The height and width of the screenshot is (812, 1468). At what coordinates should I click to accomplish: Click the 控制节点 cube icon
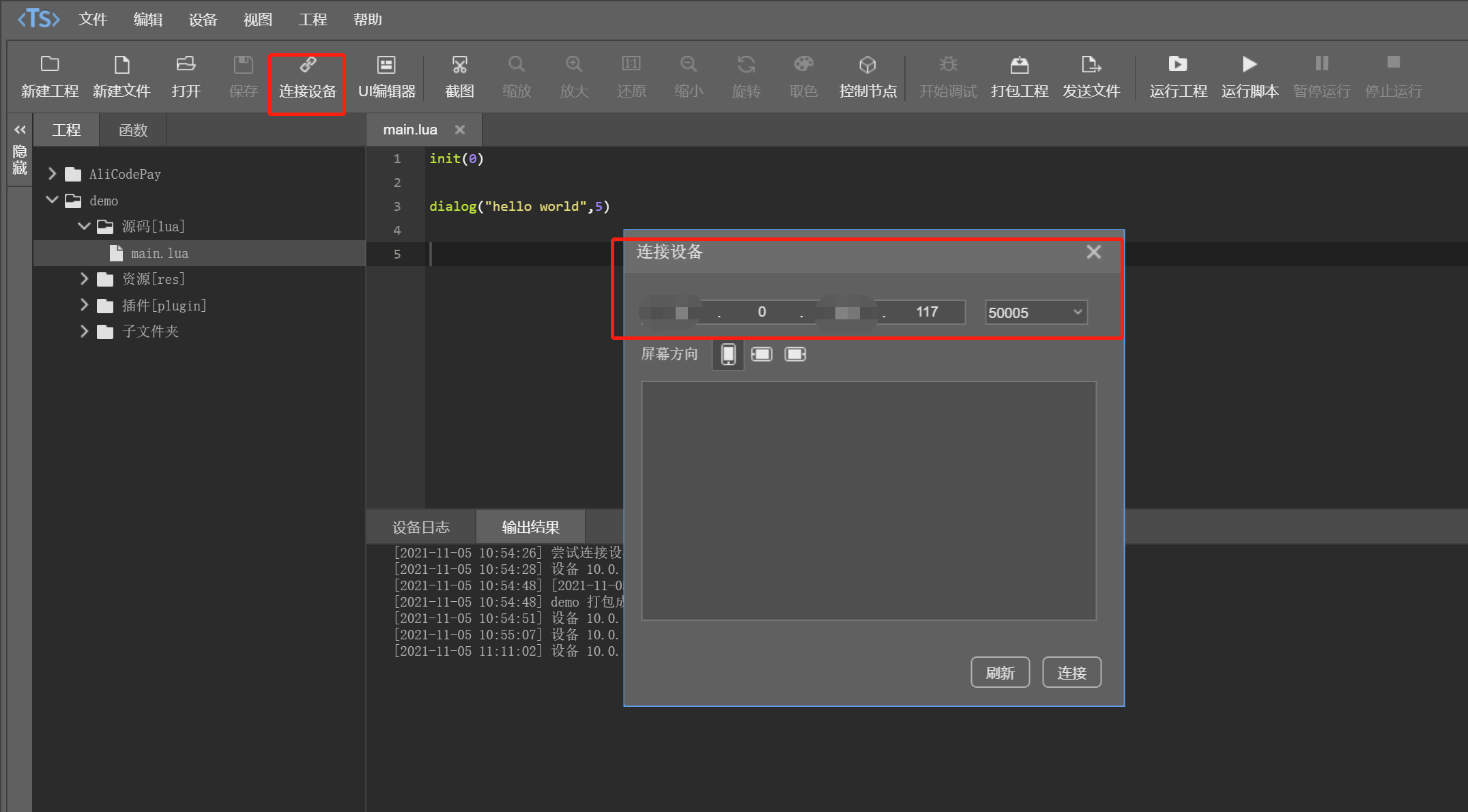[x=867, y=64]
